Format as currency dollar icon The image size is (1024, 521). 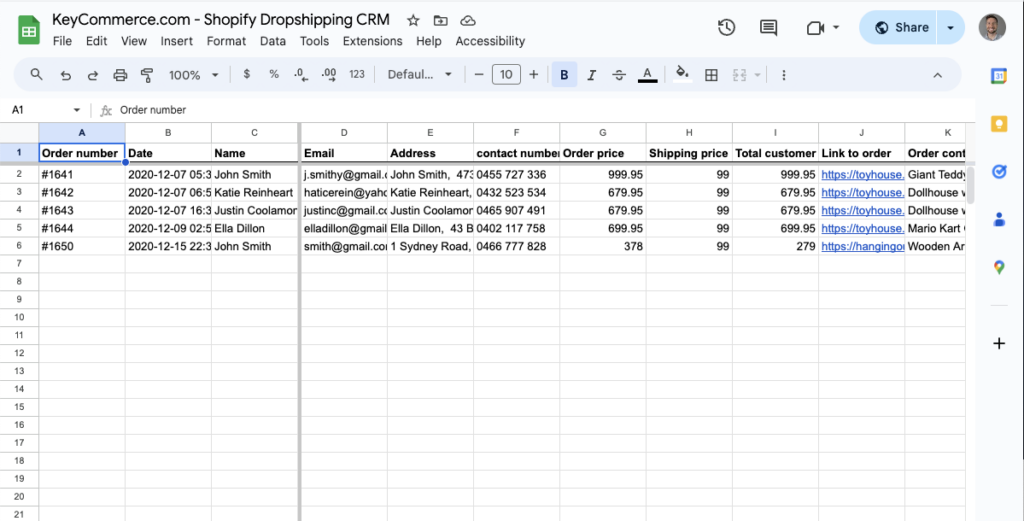[246, 74]
